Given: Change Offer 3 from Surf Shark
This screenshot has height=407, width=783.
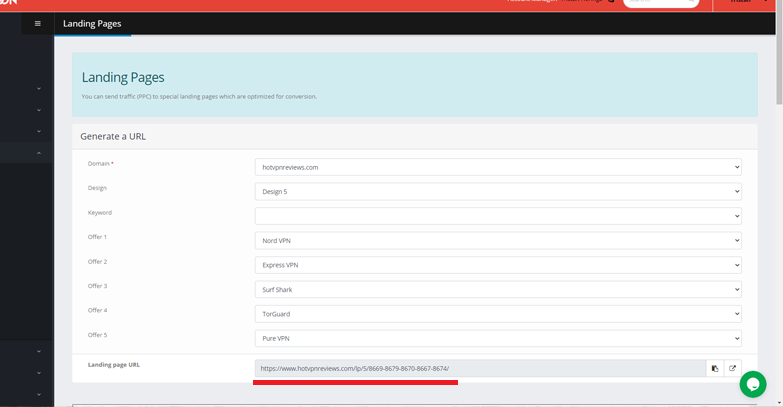Looking at the screenshot, I should pos(498,290).
